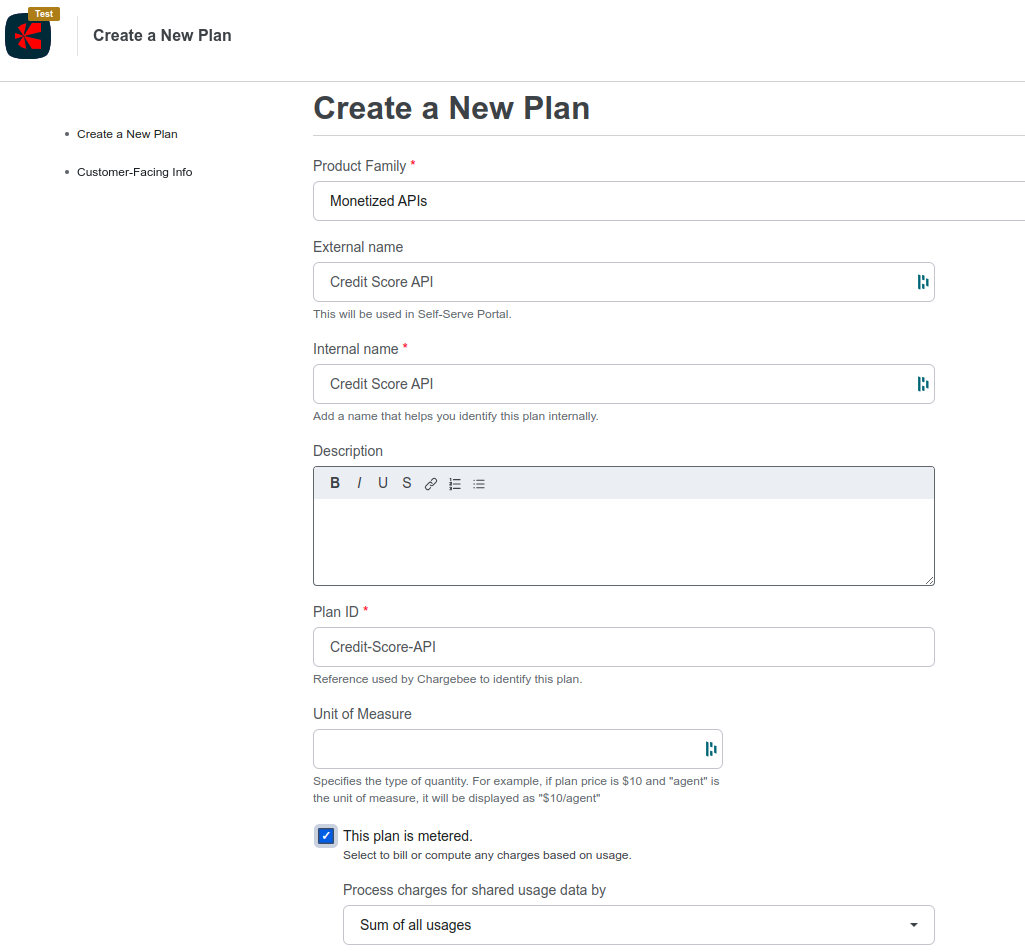Click the External name text field
This screenshot has width=1025, height=952.
click(x=610, y=282)
